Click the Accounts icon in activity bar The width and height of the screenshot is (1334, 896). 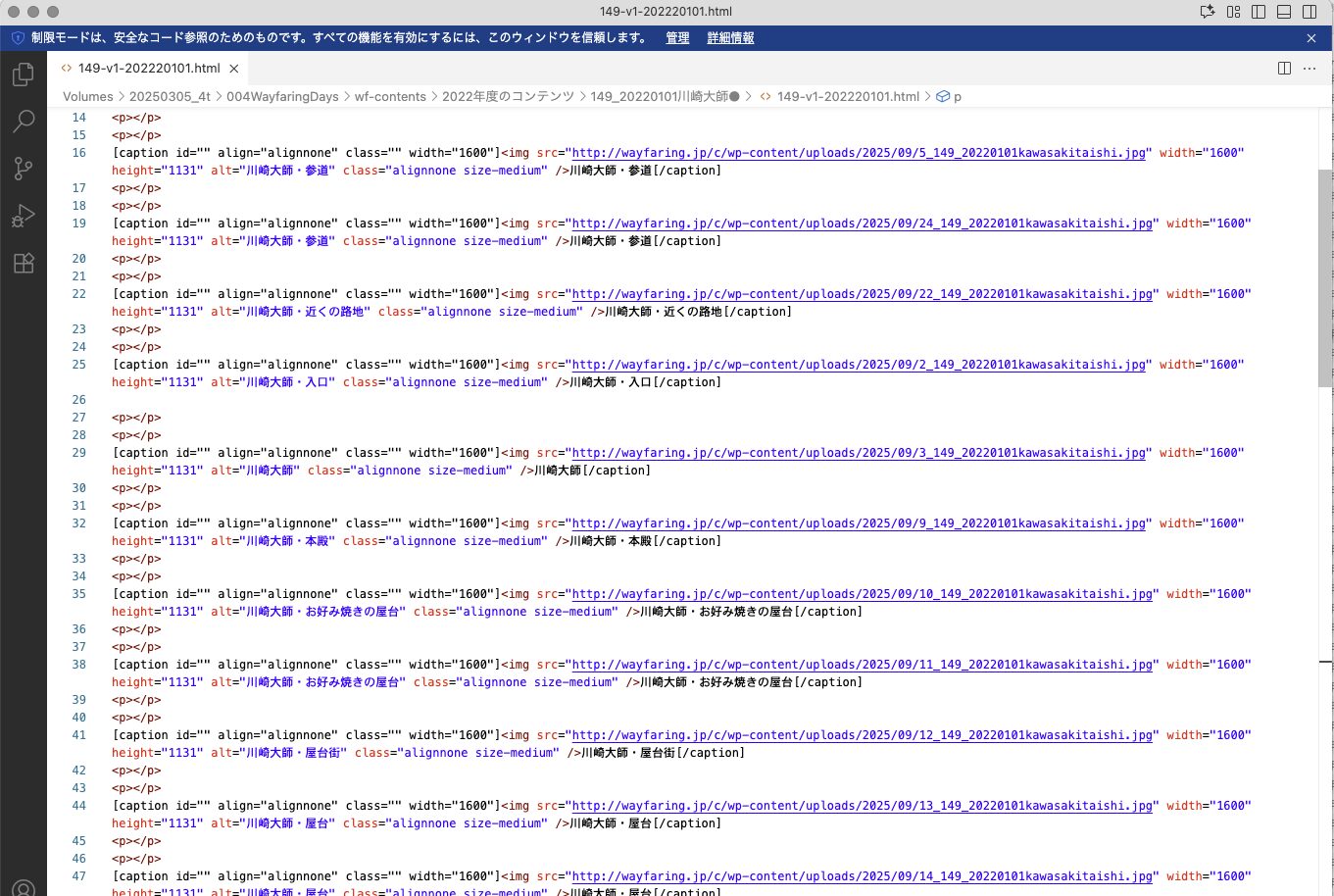pos(24,887)
